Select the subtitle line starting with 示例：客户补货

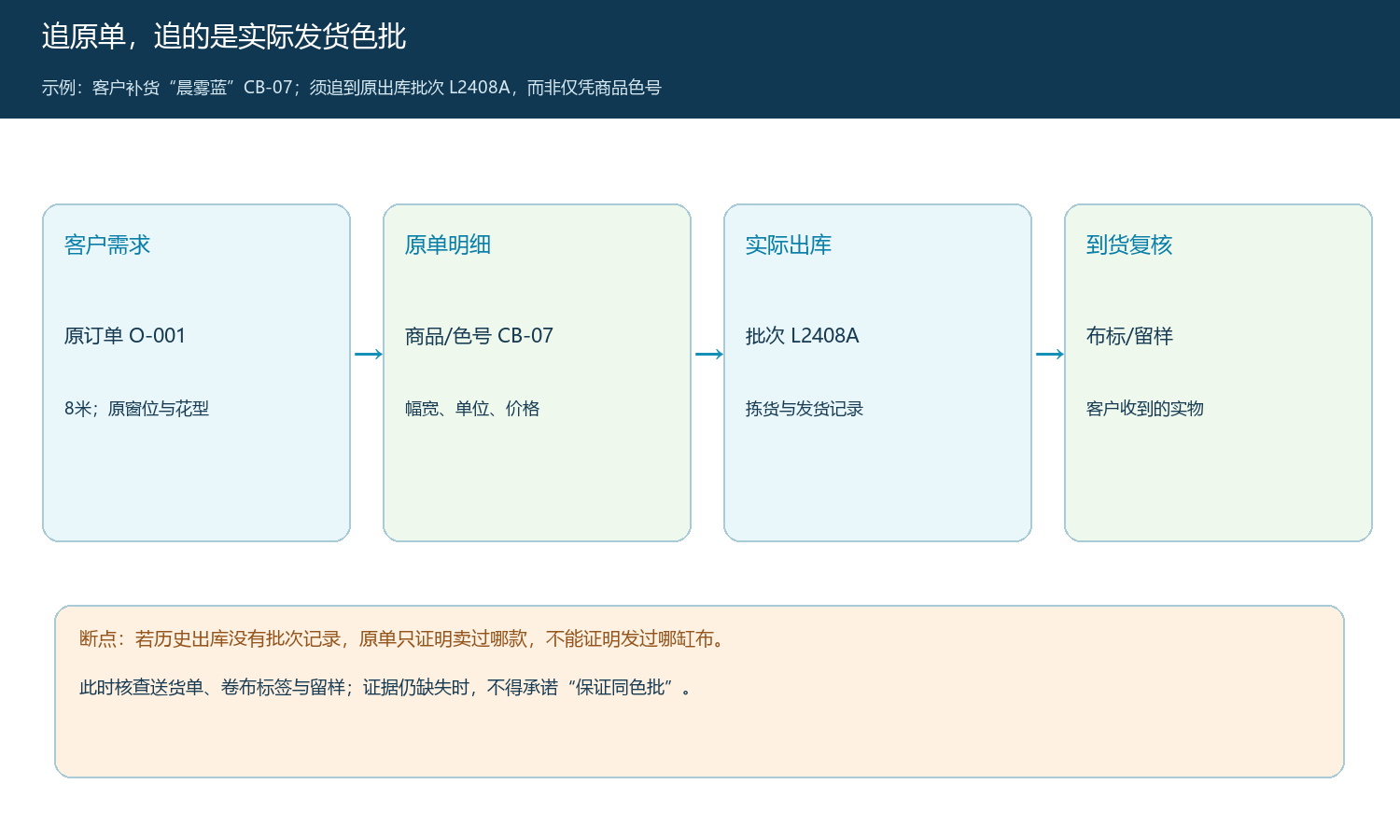click(x=351, y=88)
